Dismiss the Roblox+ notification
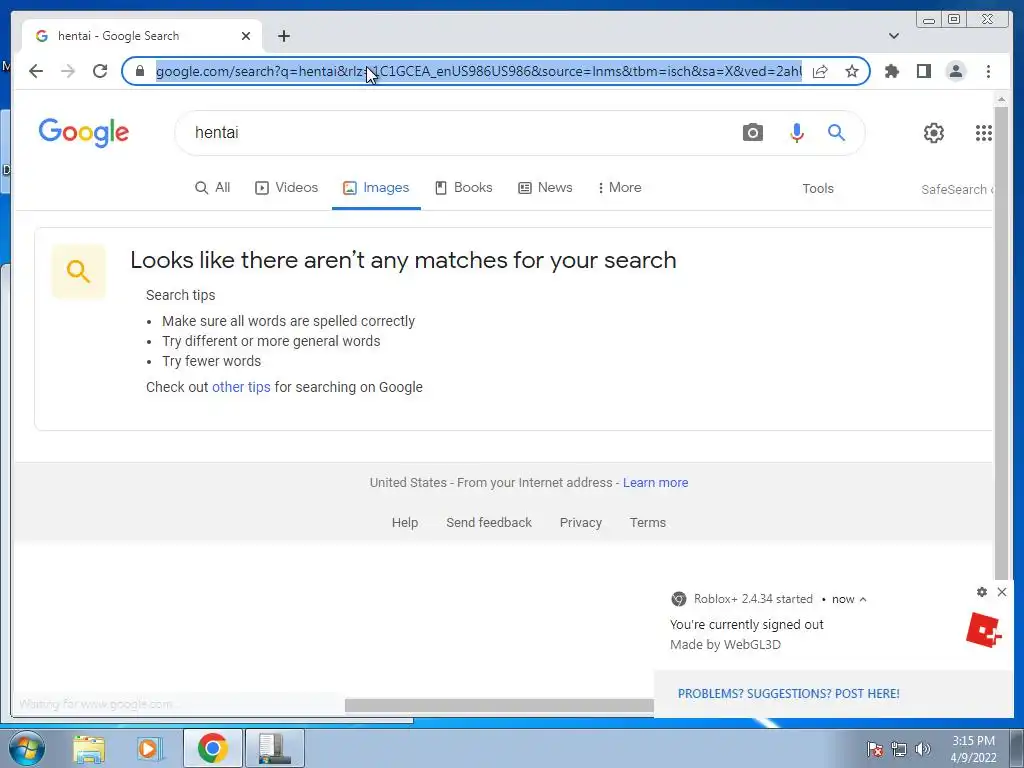The image size is (1024, 768). tap(1002, 592)
